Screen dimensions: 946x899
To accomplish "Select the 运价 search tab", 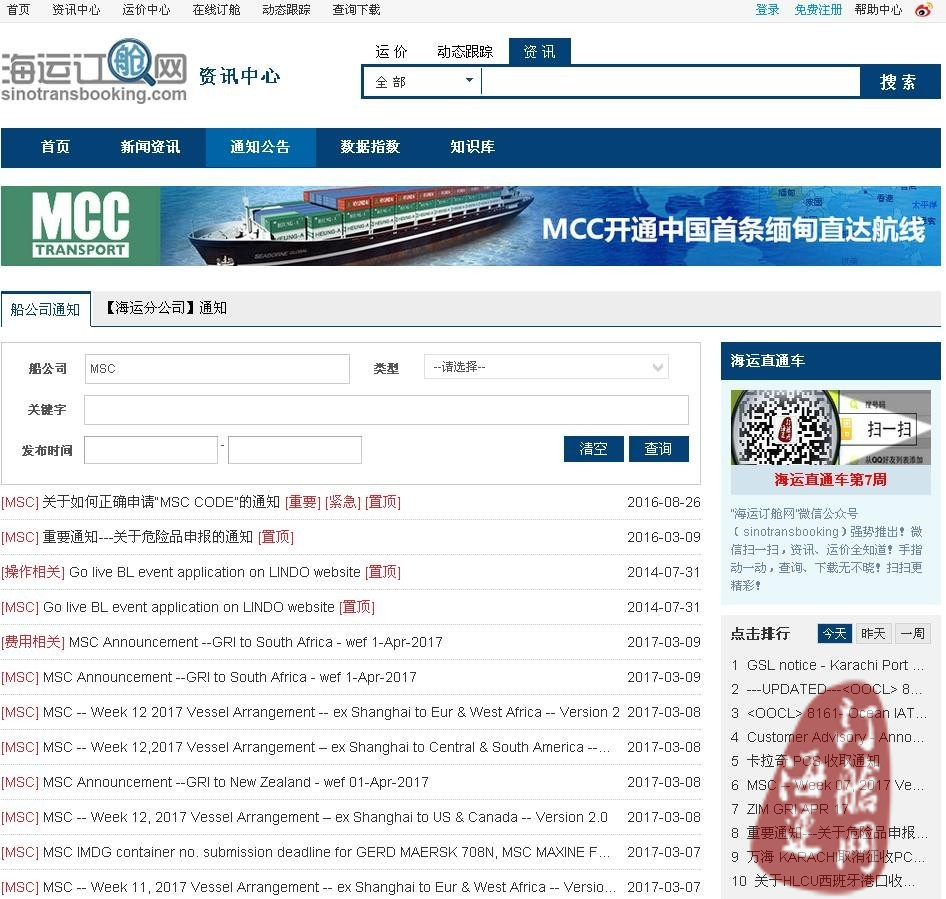I will point(391,52).
